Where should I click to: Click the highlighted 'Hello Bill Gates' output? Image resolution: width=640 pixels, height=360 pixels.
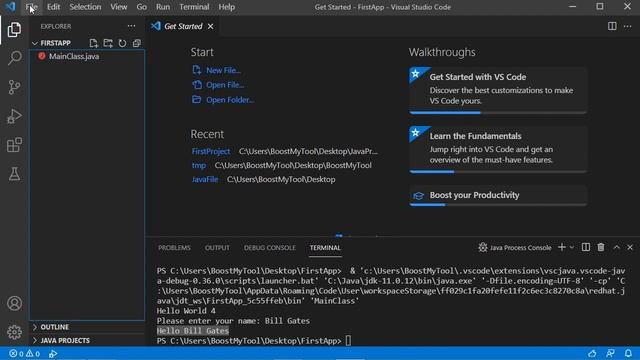[x=193, y=331]
